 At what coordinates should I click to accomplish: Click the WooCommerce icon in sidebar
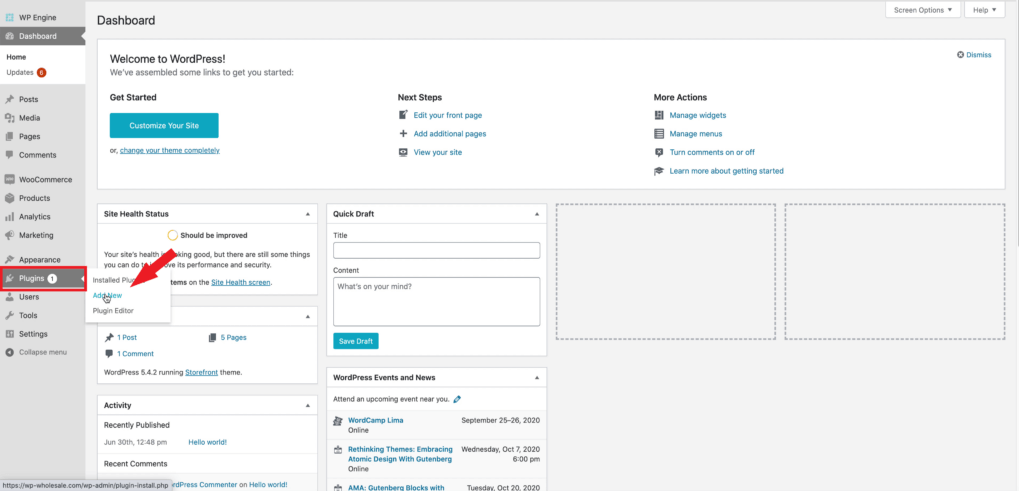click(x=9, y=179)
